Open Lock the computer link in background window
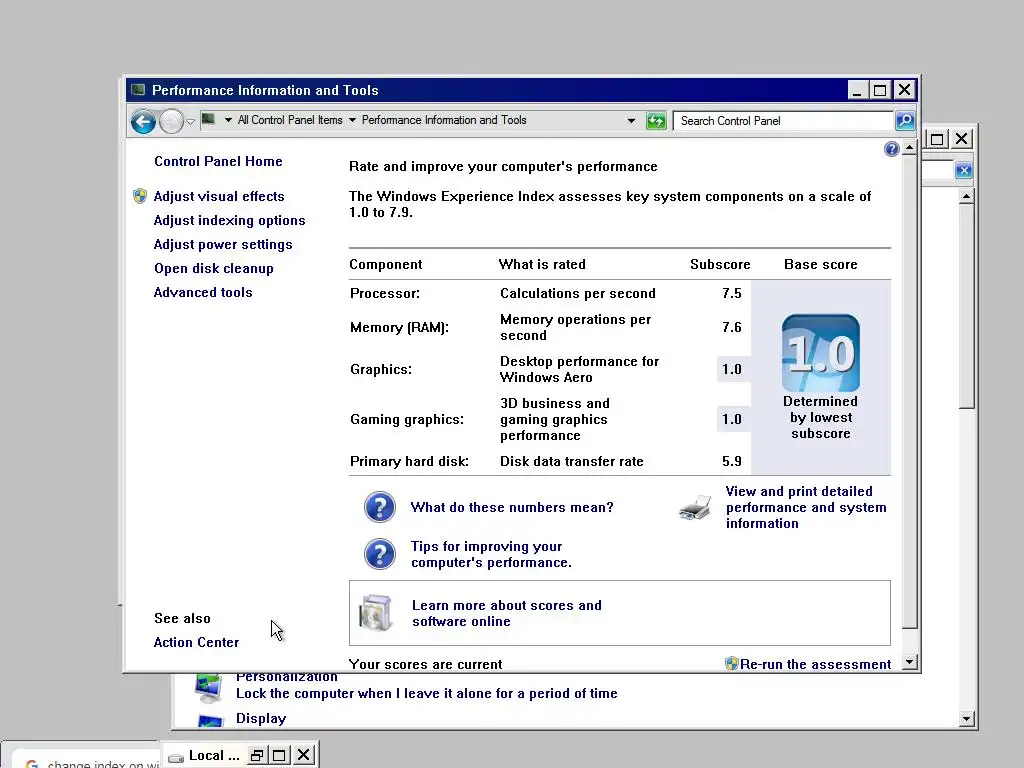The height and width of the screenshot is (768, 1024). tap(426, 694)
